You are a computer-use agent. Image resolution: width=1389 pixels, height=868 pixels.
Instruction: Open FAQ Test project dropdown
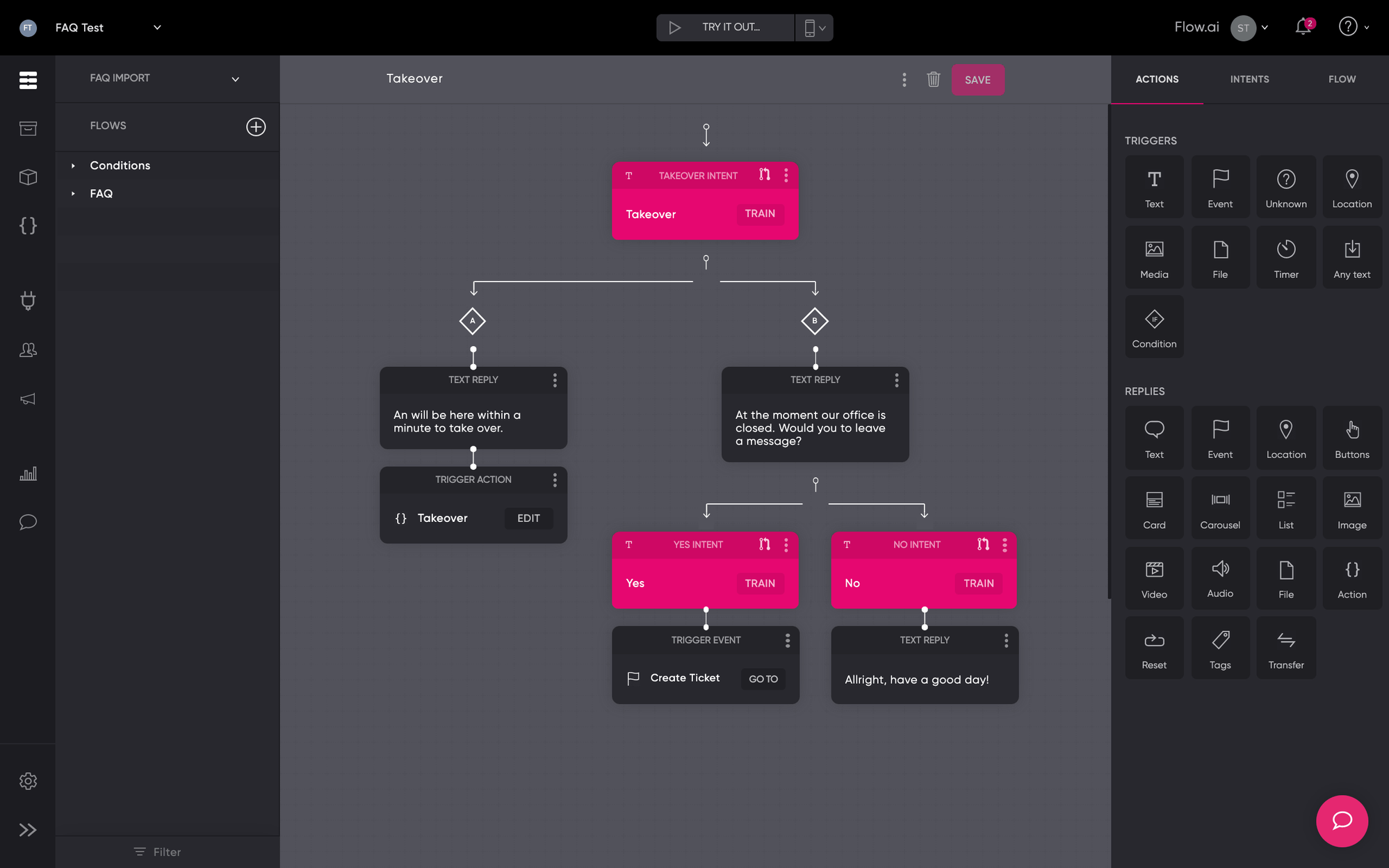click(157, 28)
